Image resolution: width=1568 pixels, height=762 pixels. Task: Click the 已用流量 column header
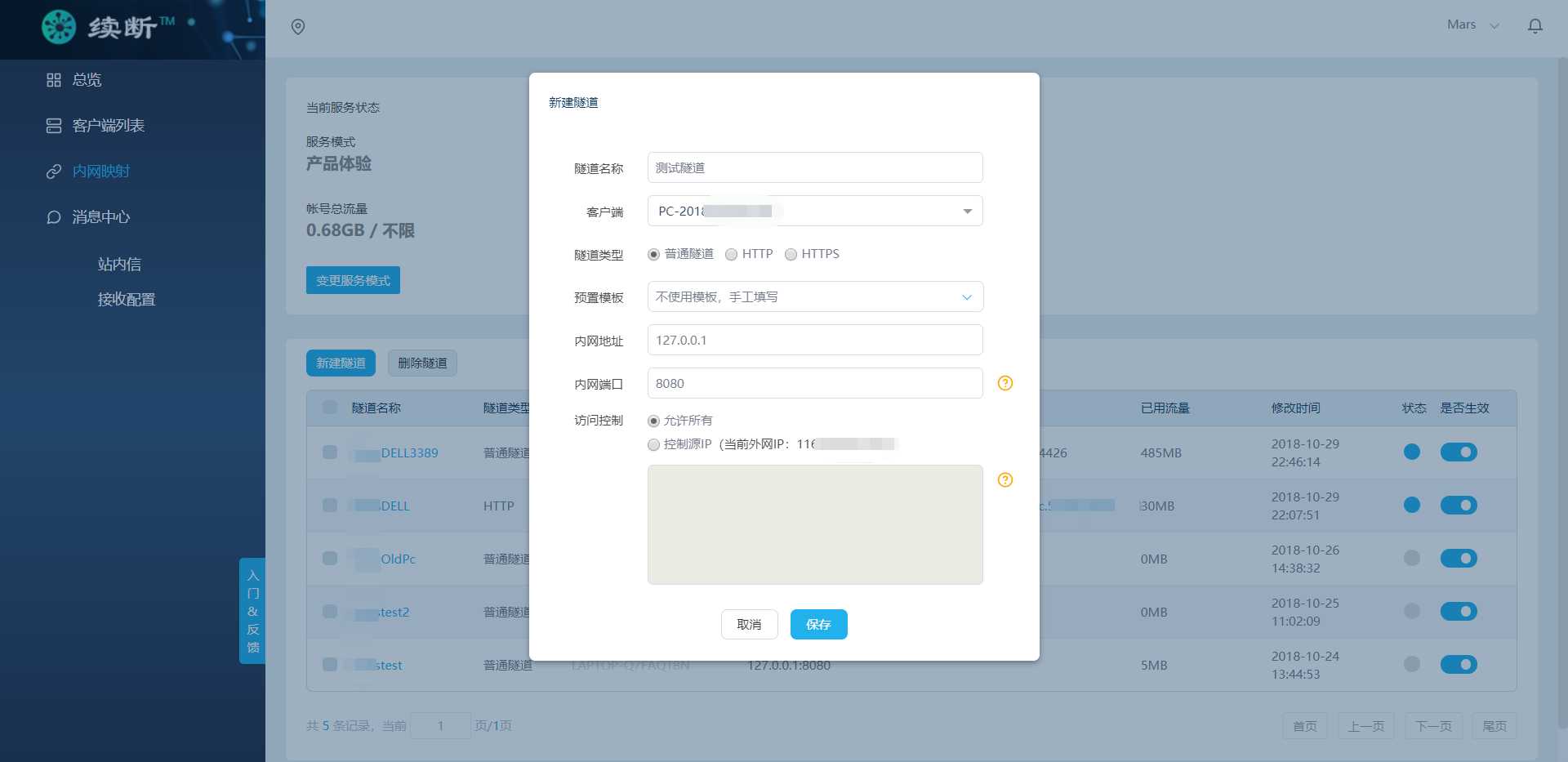[1165, 408]
